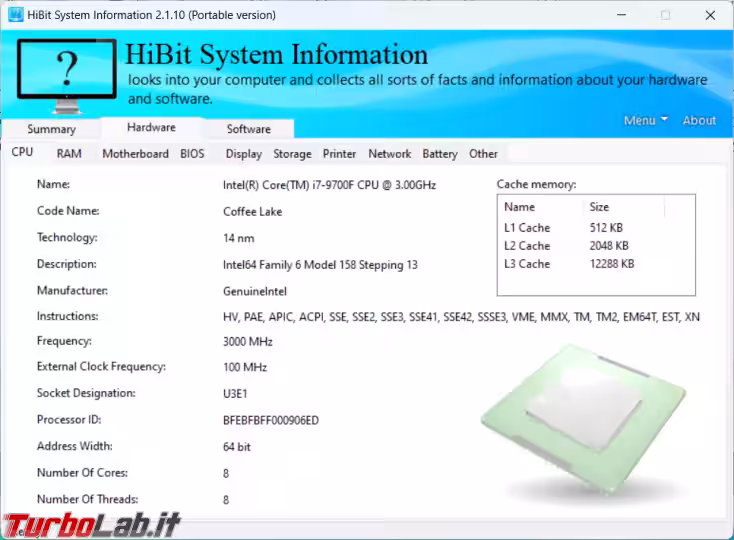This screenshot has height=540, width=734.
Task: Show the Storage sub-tab
Action: 292,154
